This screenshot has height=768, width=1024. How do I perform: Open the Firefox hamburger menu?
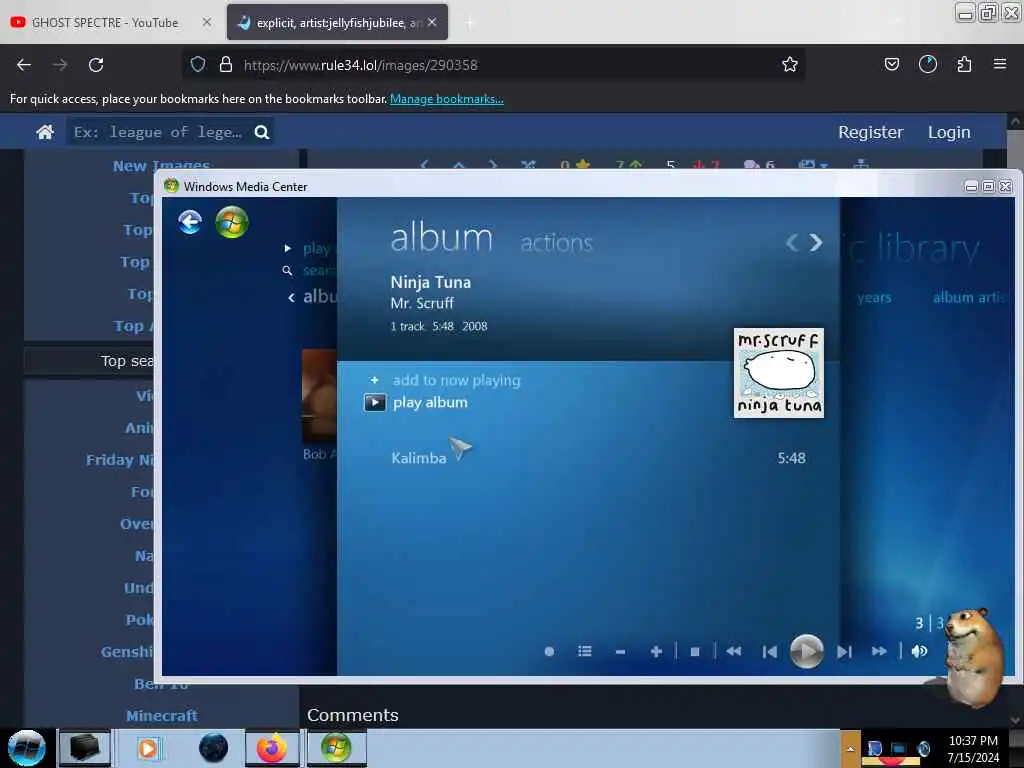(x=1000, y=64)
